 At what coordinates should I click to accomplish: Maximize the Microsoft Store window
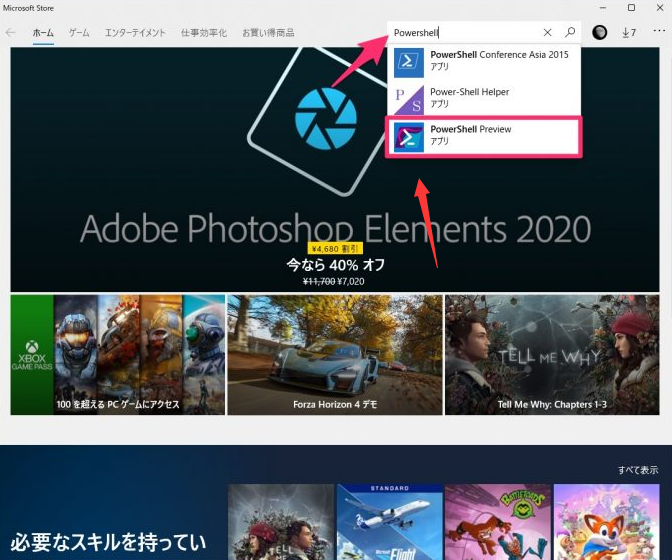(x=631, y=8)
